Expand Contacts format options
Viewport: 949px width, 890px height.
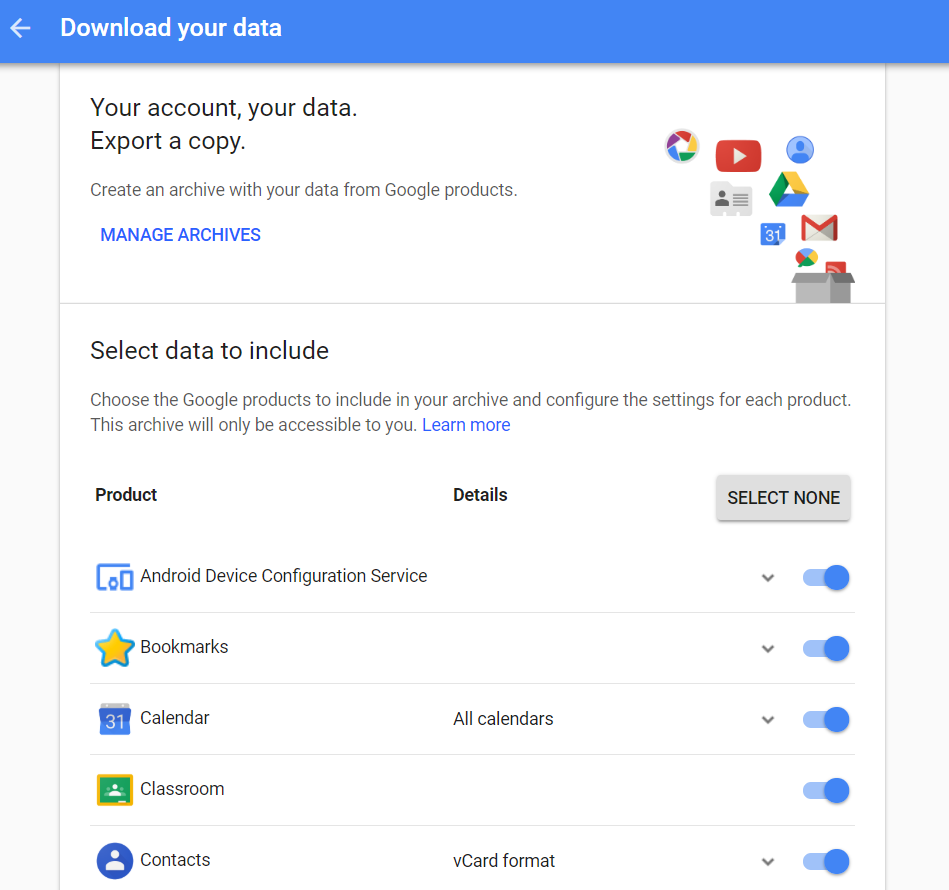[x=768, y=861]
